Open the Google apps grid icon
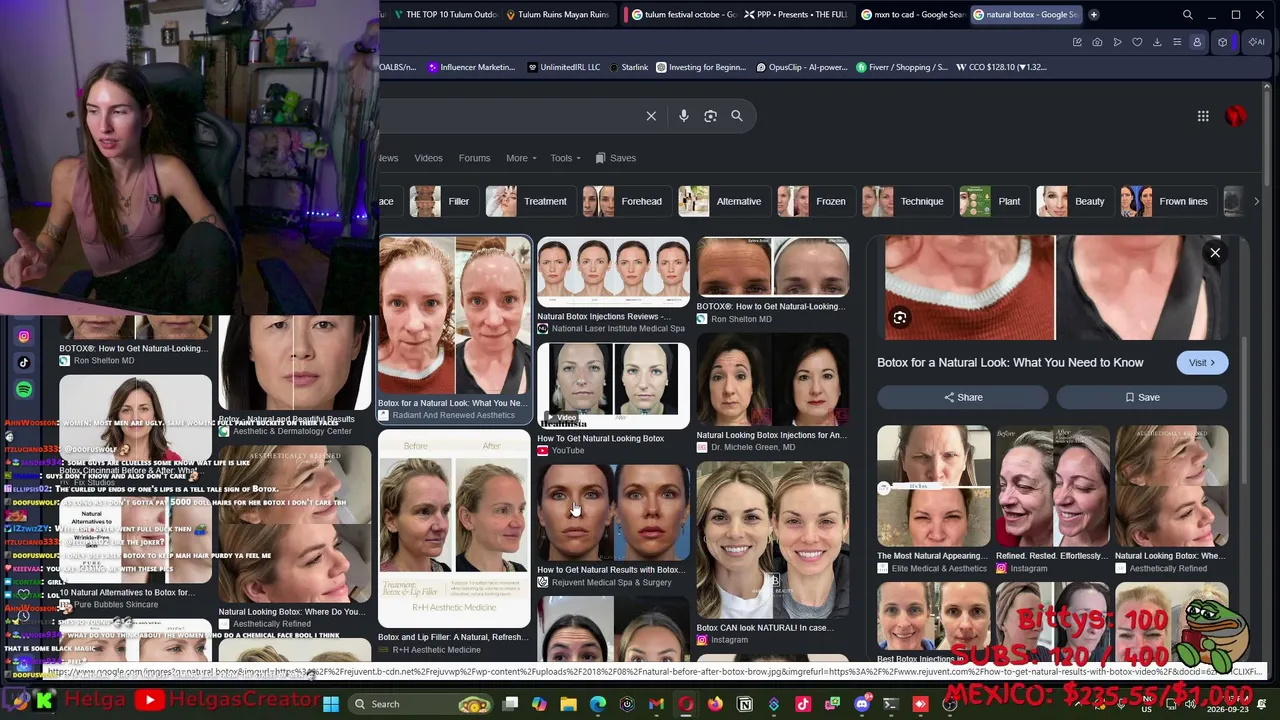Screen dimensions: 1280x720 click(x=1203, y=116)
